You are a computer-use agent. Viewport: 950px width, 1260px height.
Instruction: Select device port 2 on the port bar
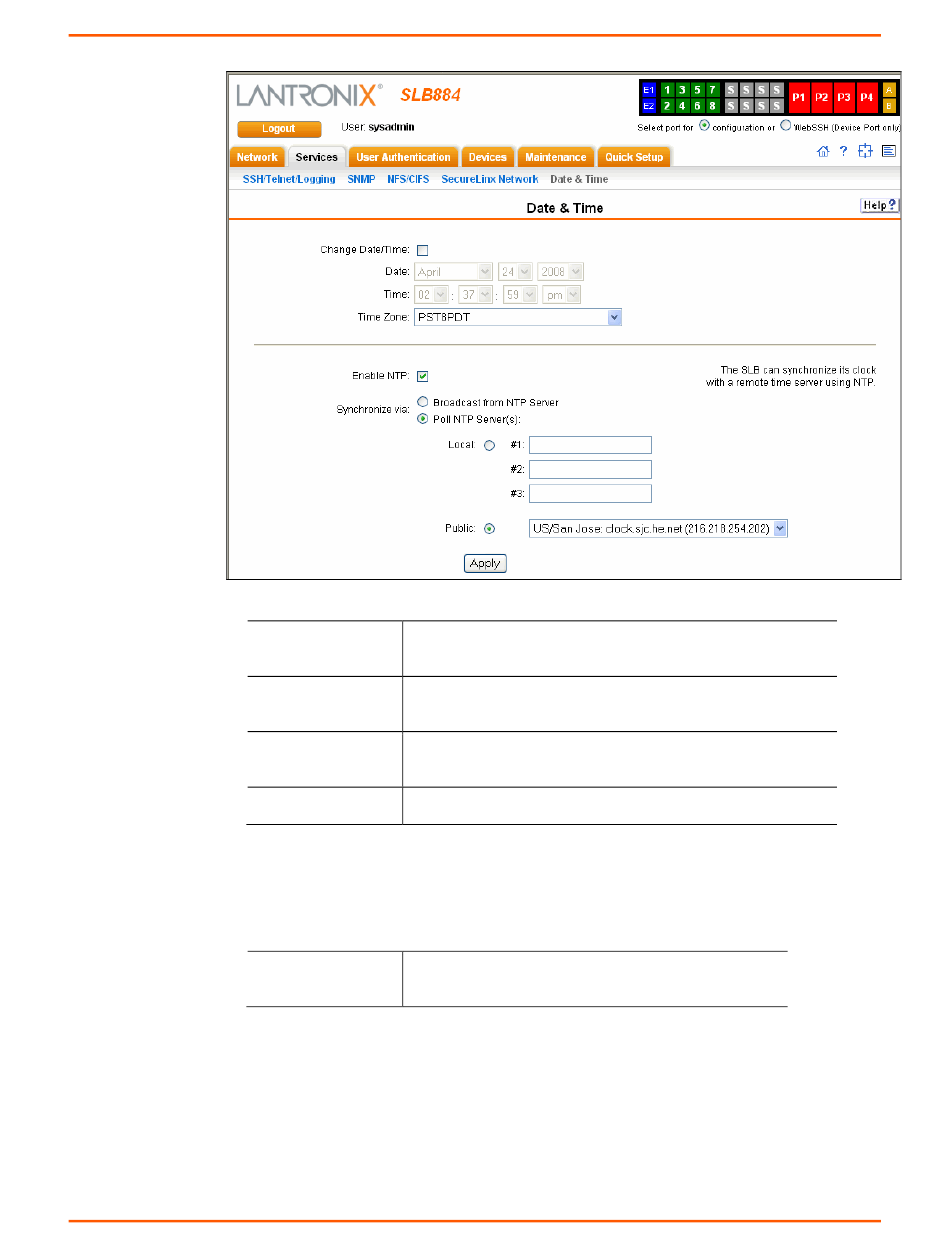point(667,105)
